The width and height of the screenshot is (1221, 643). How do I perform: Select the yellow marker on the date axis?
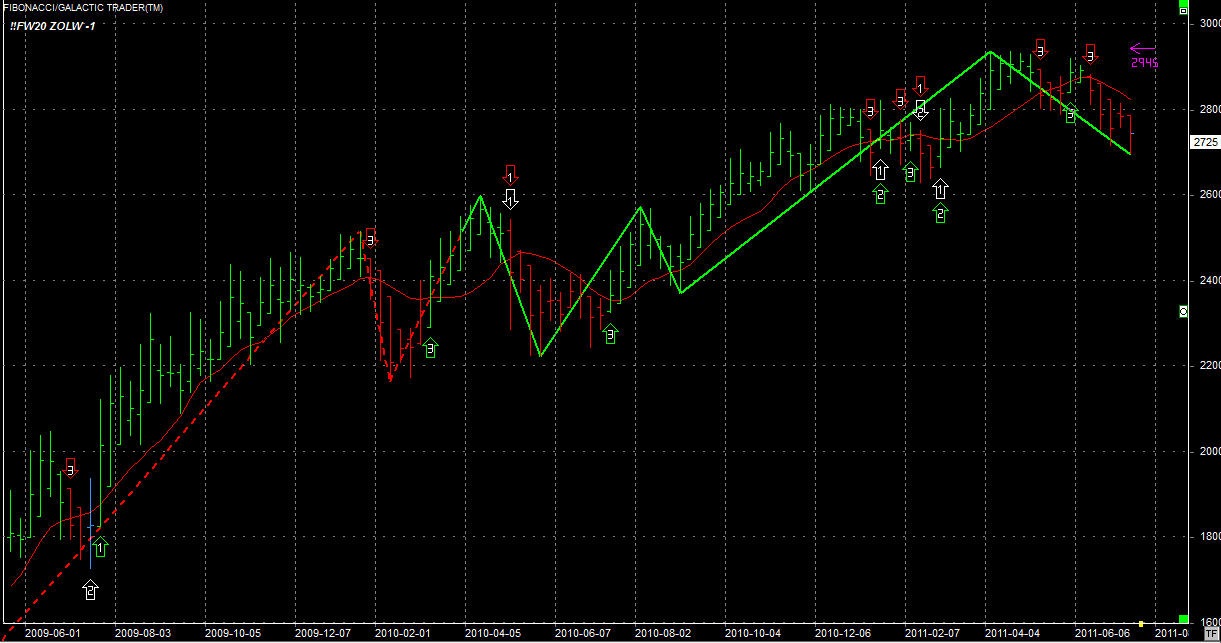[x=1141, y=623]
